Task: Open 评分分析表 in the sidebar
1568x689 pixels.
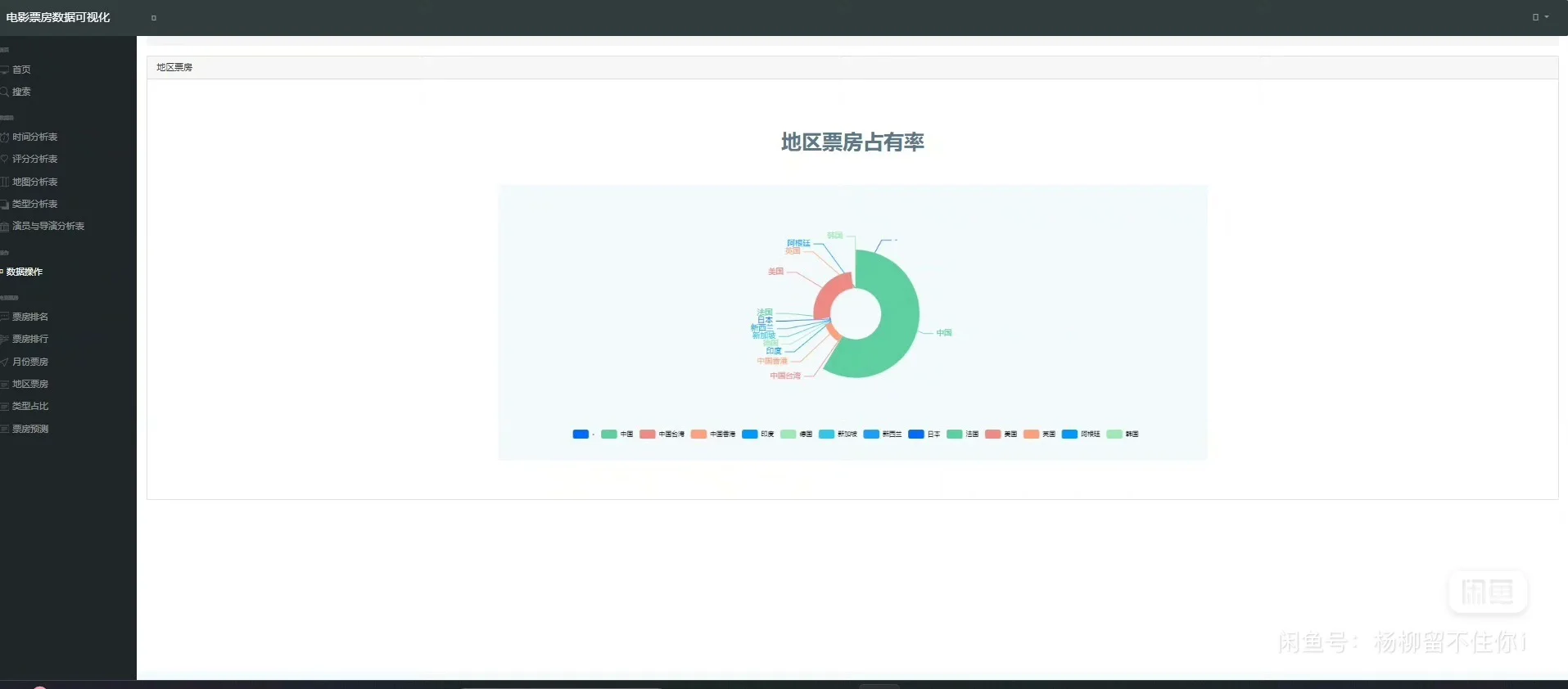Action: pos(34,159)
